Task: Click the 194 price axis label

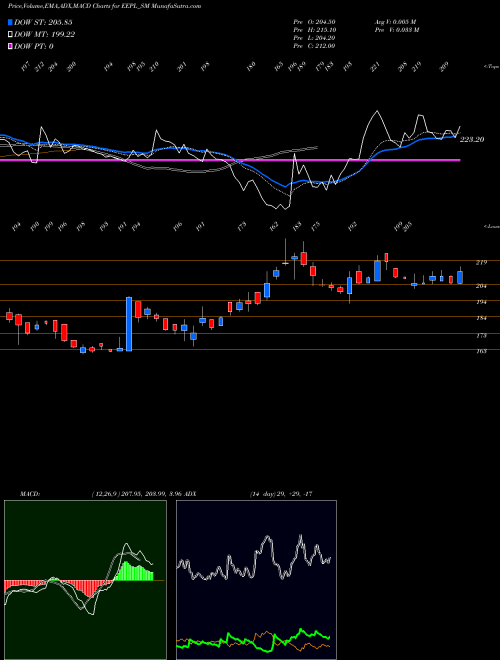Action: (x=481, y=302)
